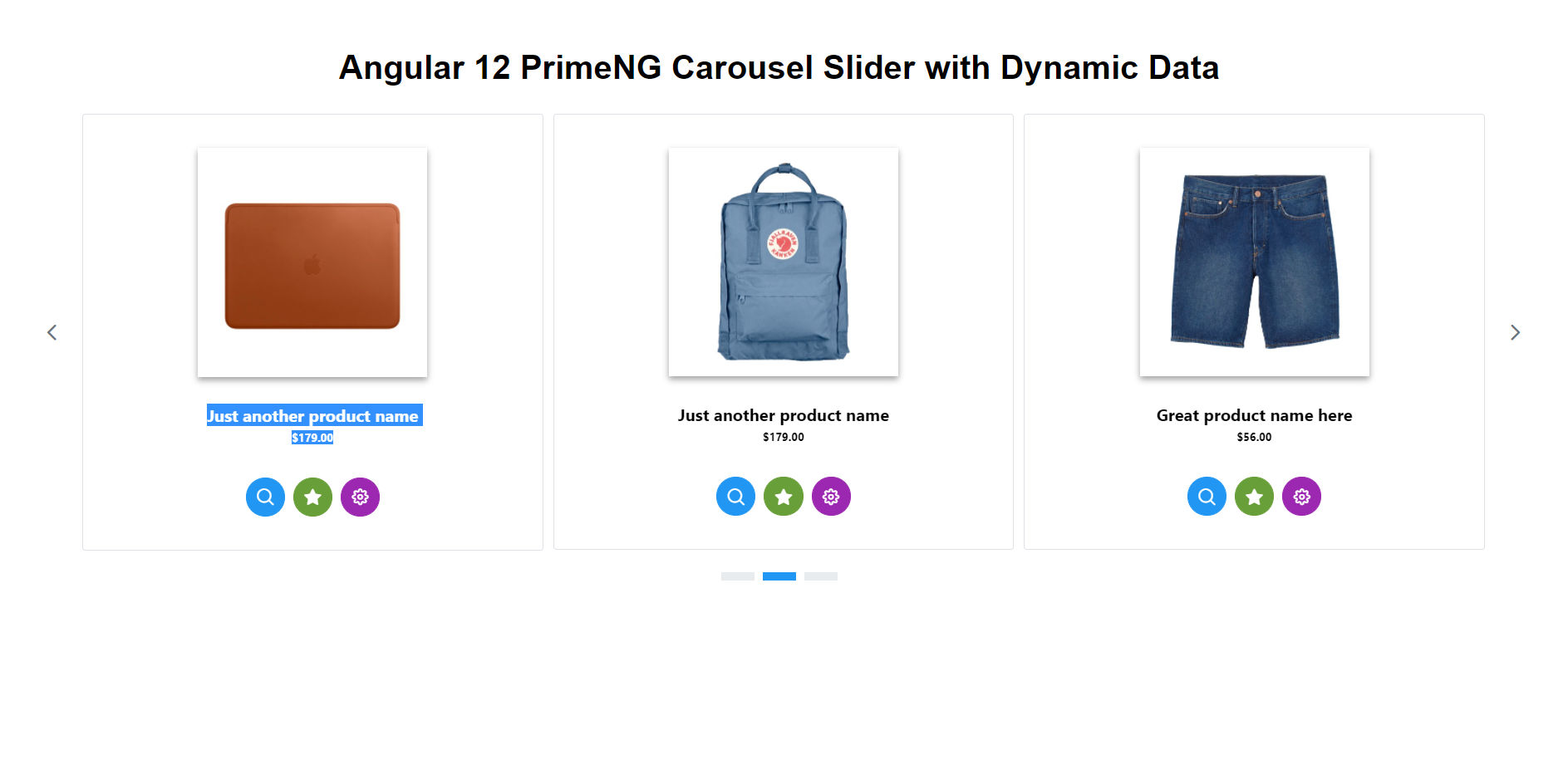Click the leather sleeve product image
The height and width of the screenshot is (784, 1568).
(x=312, y=262)
